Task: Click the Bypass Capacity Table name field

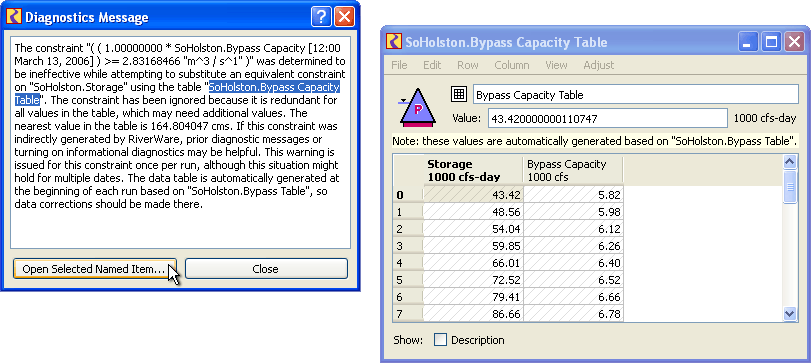Action: pos(636,95)
